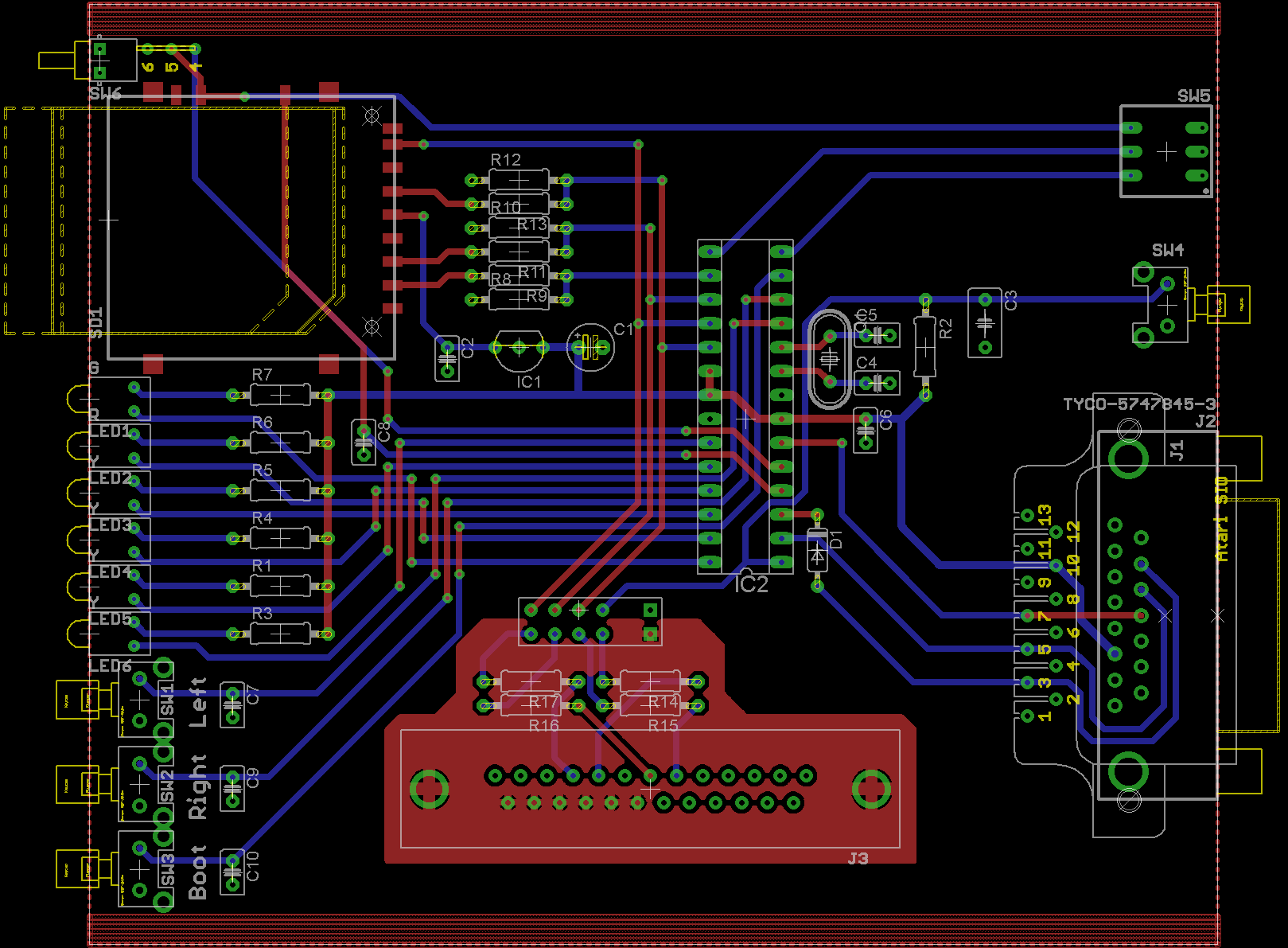Click the R3 resistor label

click(x=263, y=614)
